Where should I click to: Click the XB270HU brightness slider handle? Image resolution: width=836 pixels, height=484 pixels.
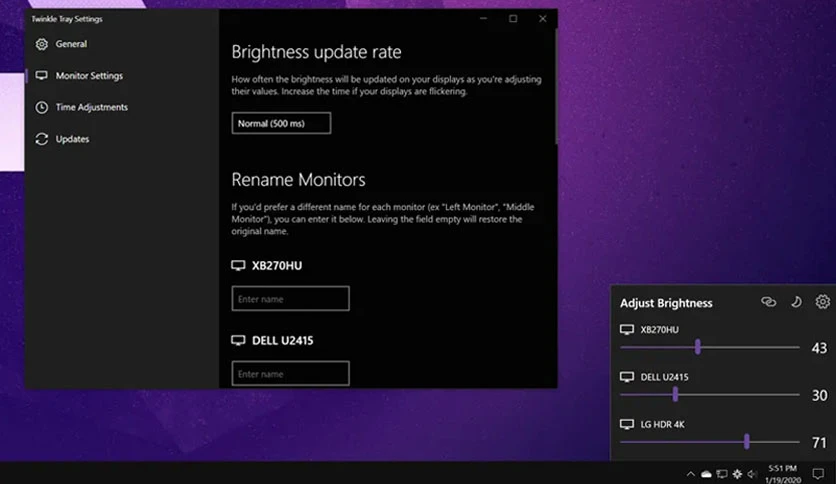click(698, 347)
